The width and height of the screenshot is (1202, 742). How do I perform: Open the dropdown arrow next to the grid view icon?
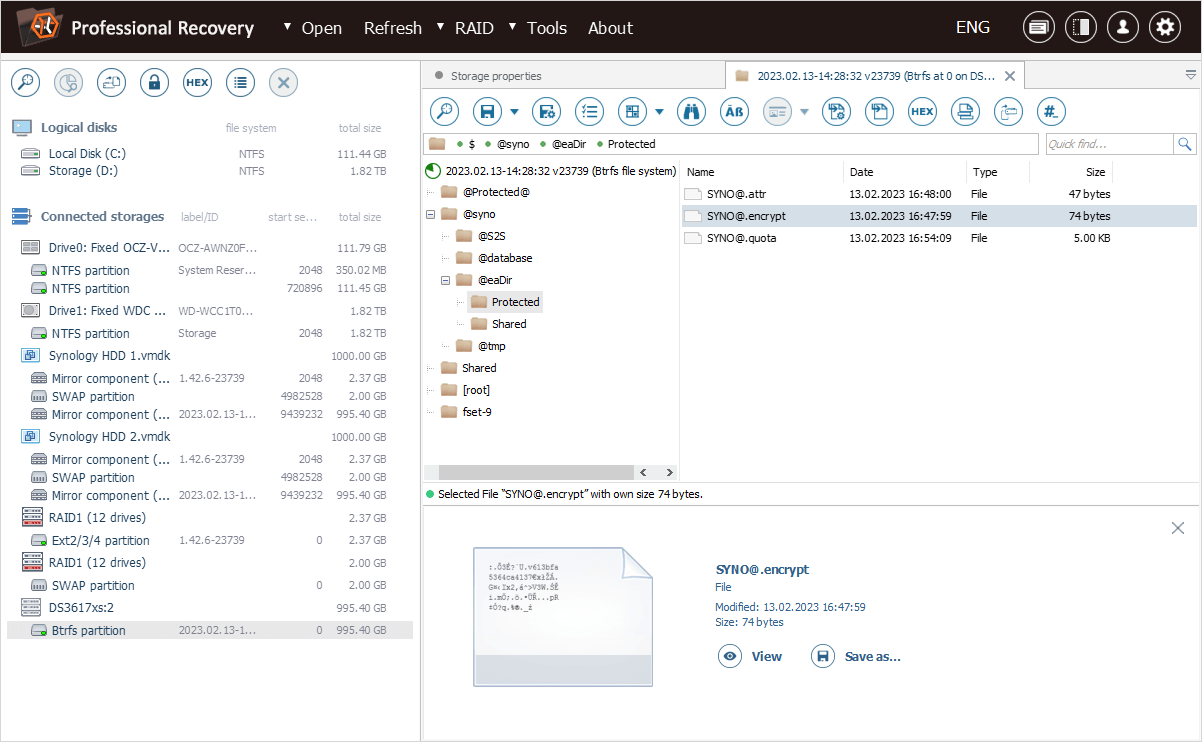660,112
